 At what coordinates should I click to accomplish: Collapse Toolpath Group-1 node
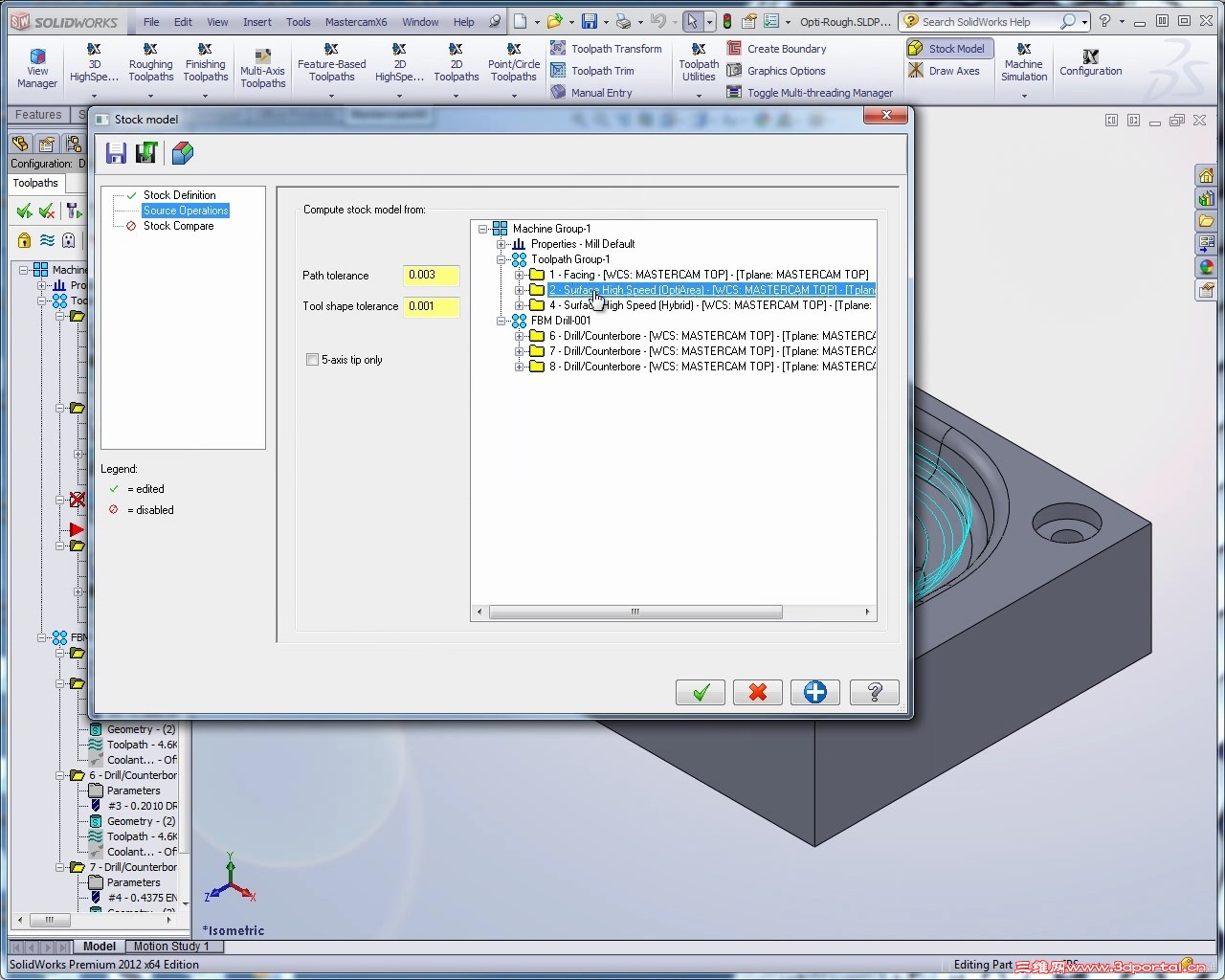(x=501, y=259)
